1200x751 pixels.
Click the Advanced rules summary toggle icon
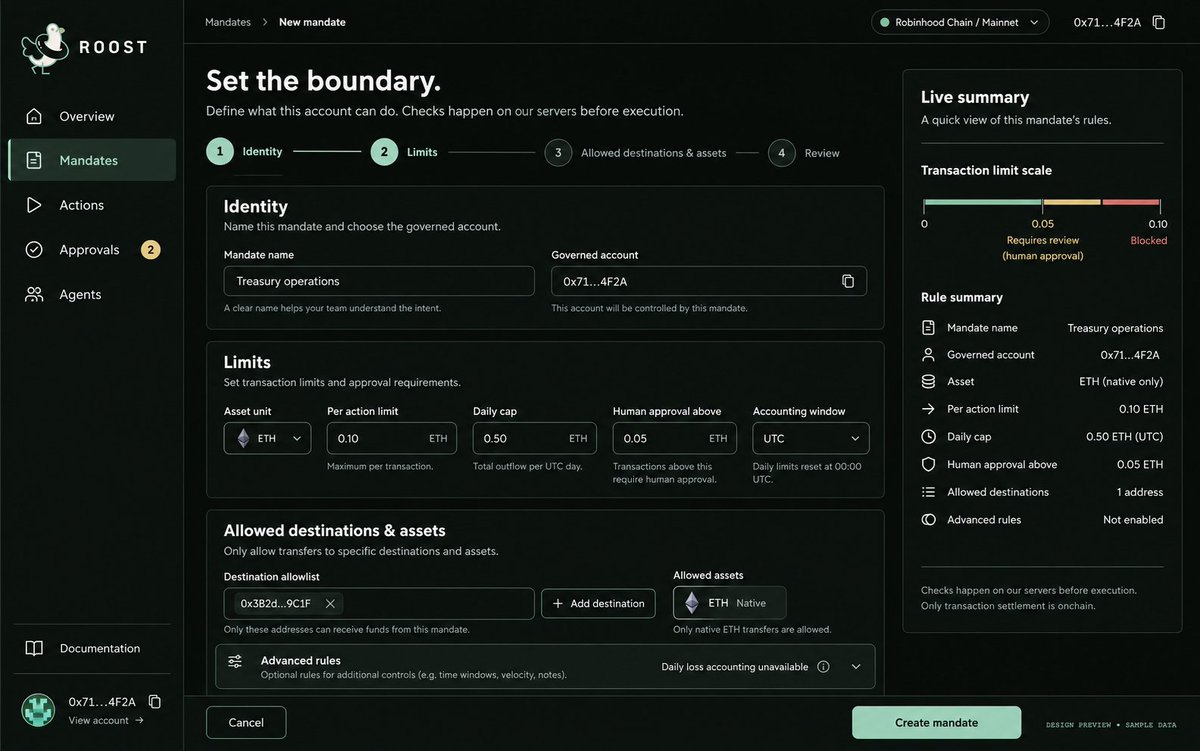click(x=928, y=520)
